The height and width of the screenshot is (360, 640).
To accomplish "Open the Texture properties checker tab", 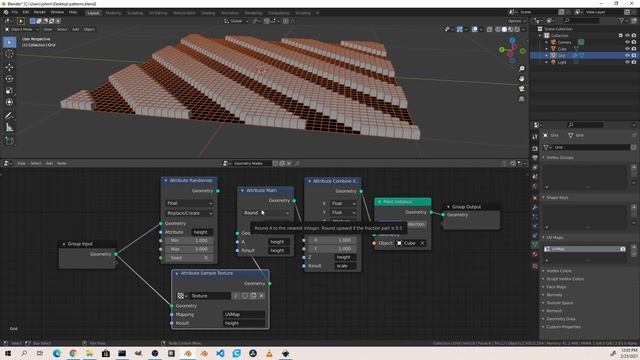I will click(535, 266).
